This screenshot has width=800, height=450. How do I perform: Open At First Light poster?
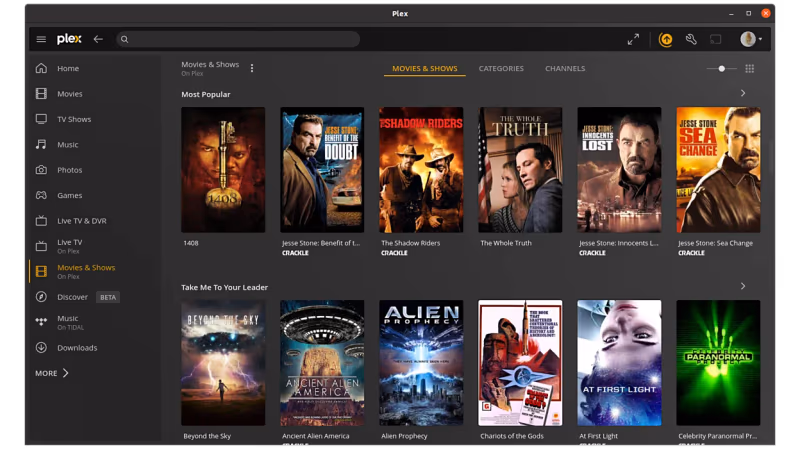(619, 363)
